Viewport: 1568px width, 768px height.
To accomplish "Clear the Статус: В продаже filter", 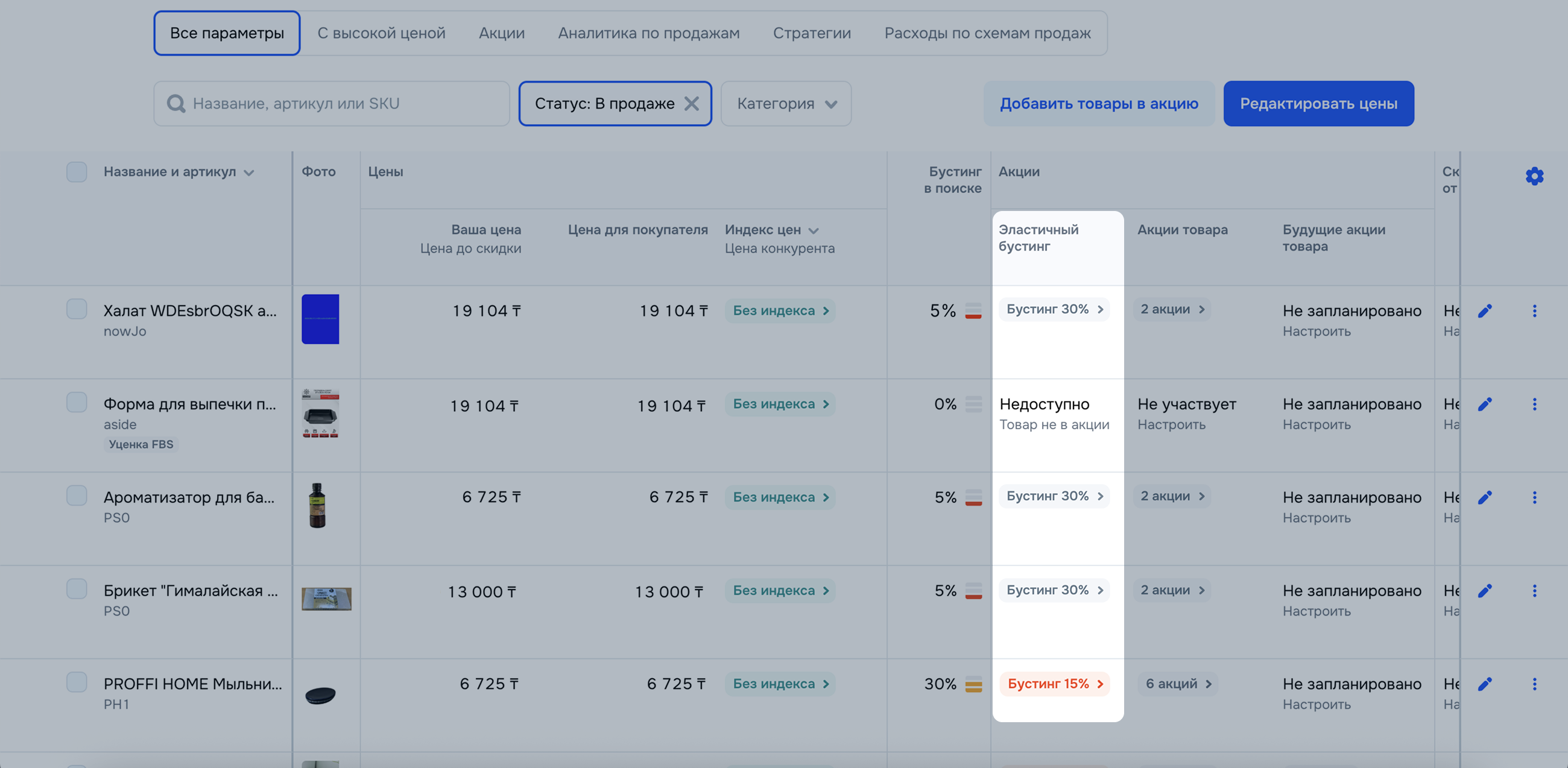I will click(x=692, y=104).
